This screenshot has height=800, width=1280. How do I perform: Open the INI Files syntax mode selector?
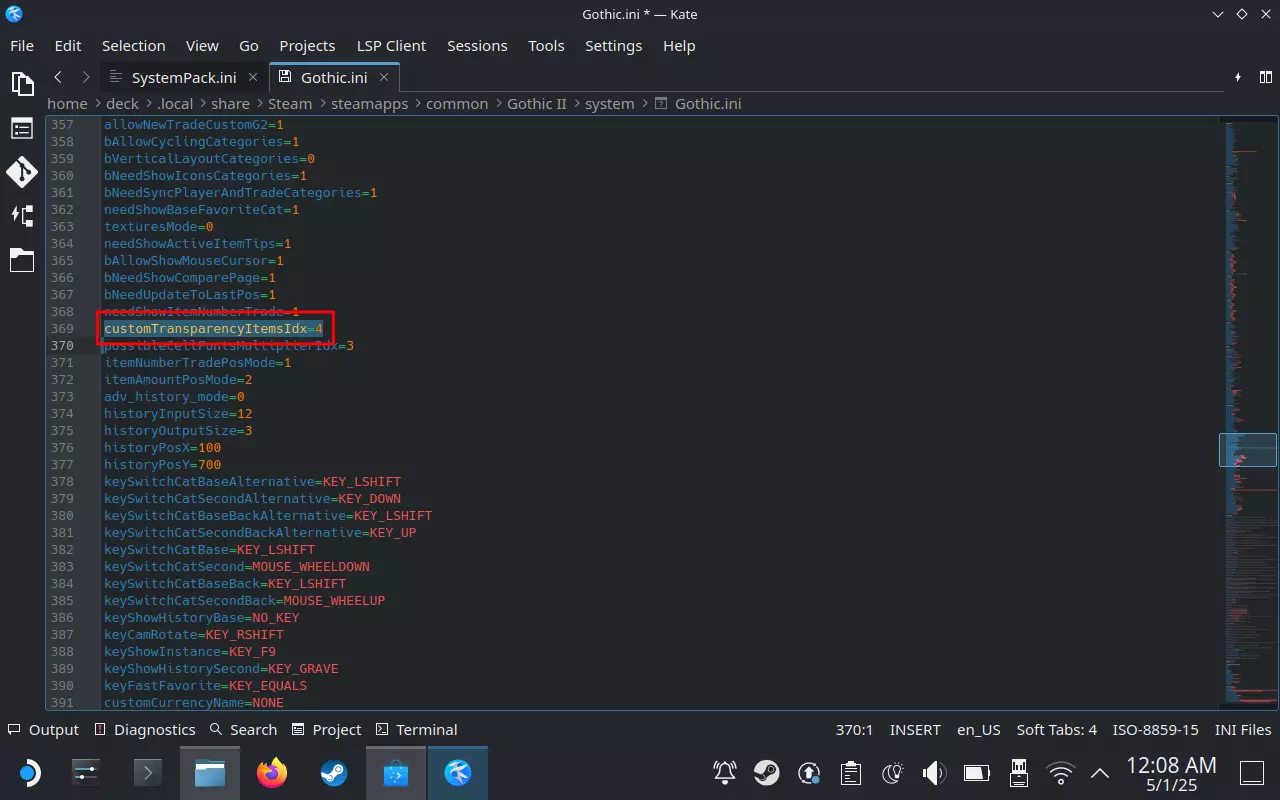[1243, 730]
